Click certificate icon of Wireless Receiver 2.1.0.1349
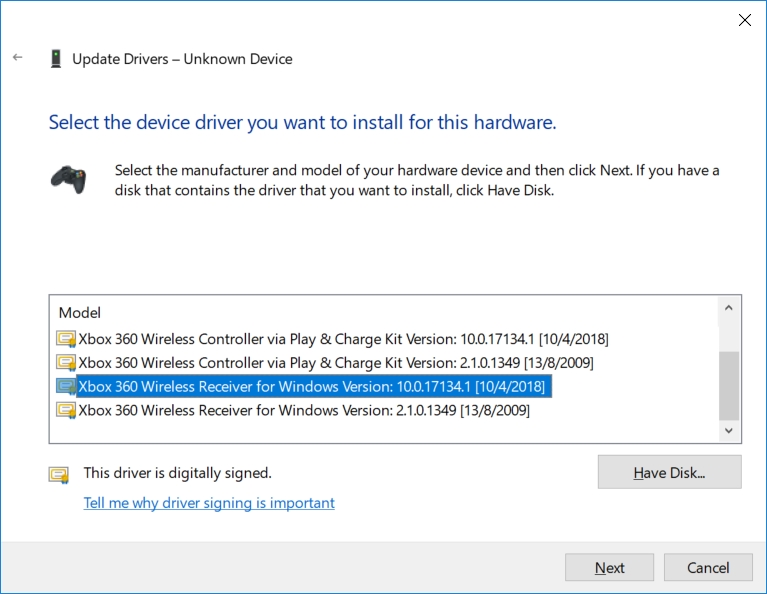The image size is (767, 594). (66, 410)
